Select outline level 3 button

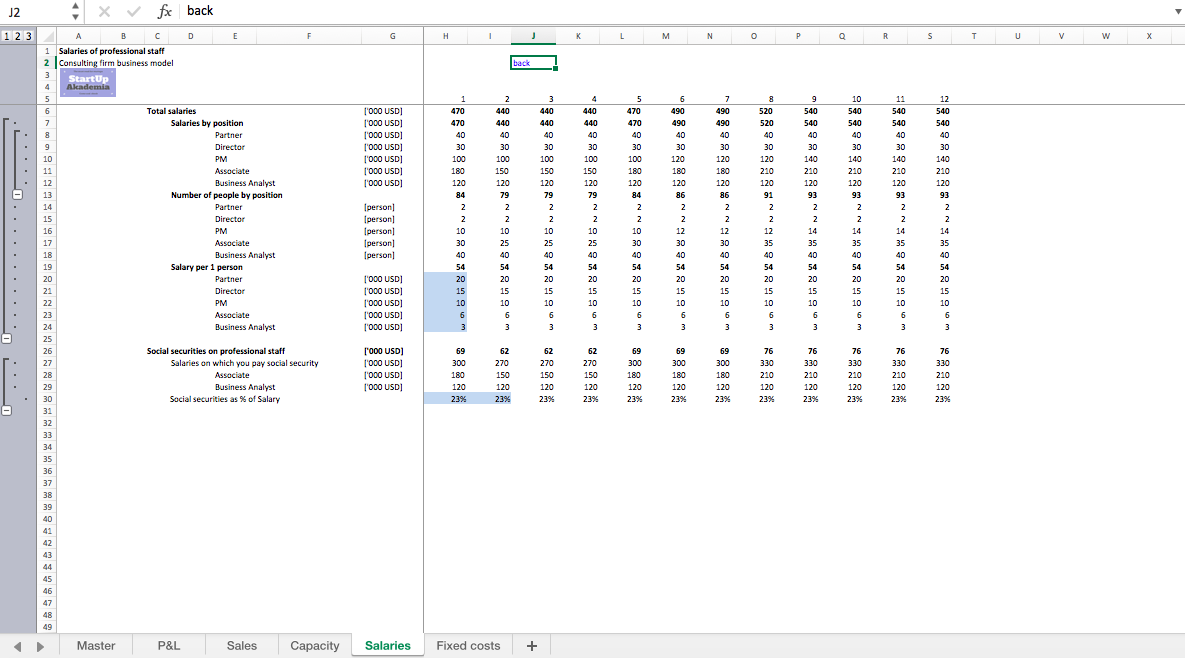(26, 35)
